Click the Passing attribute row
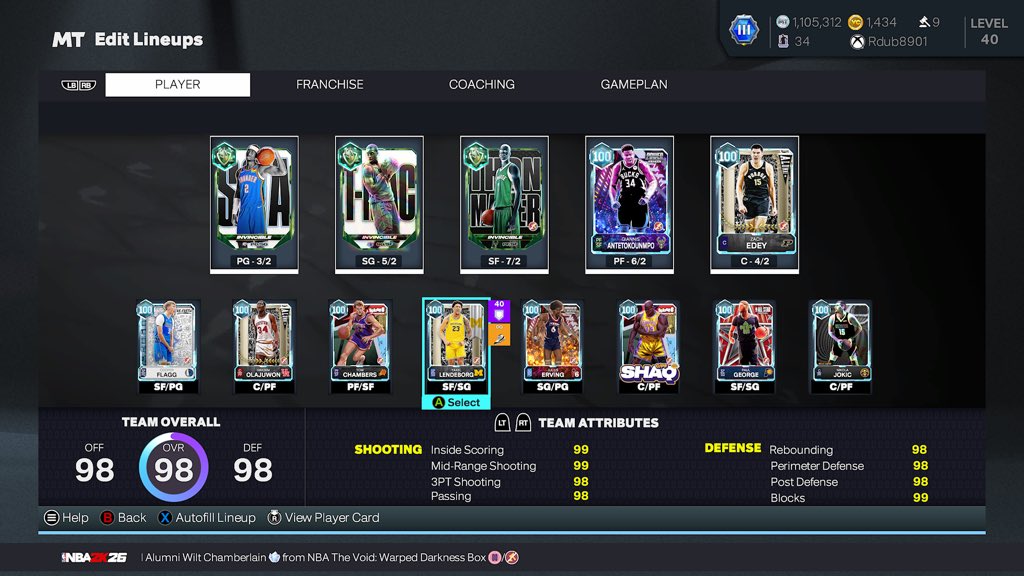The height and width of the screenshot is (576, 1024). (x=509, y=496)
